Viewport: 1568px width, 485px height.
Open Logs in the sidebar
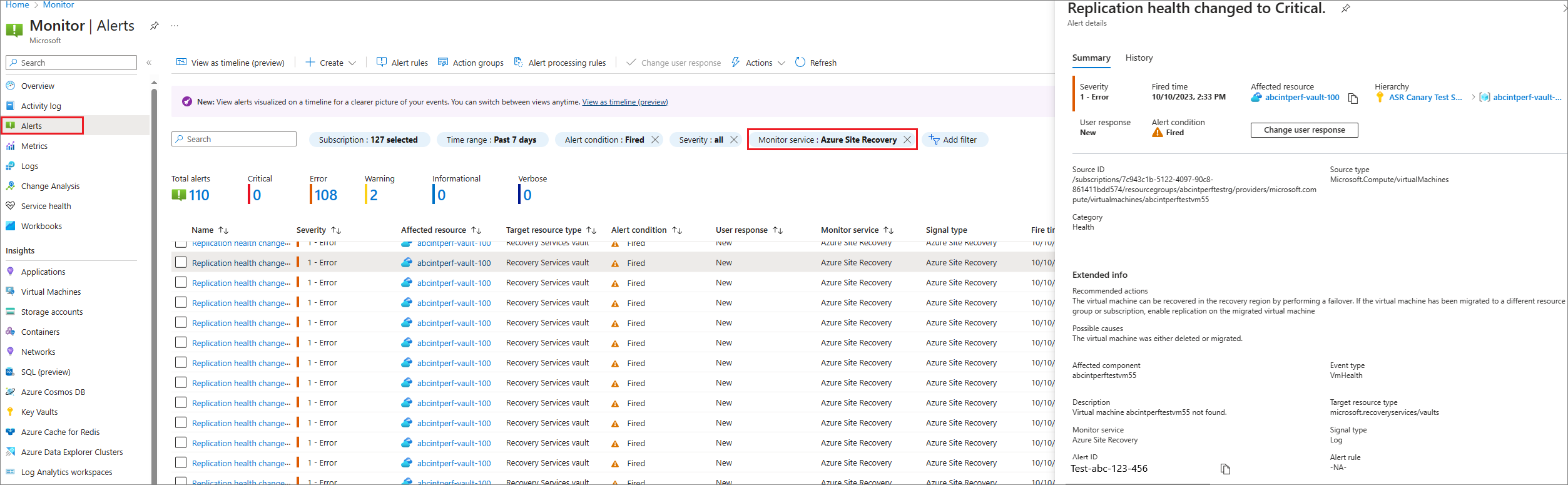[29, 166]
